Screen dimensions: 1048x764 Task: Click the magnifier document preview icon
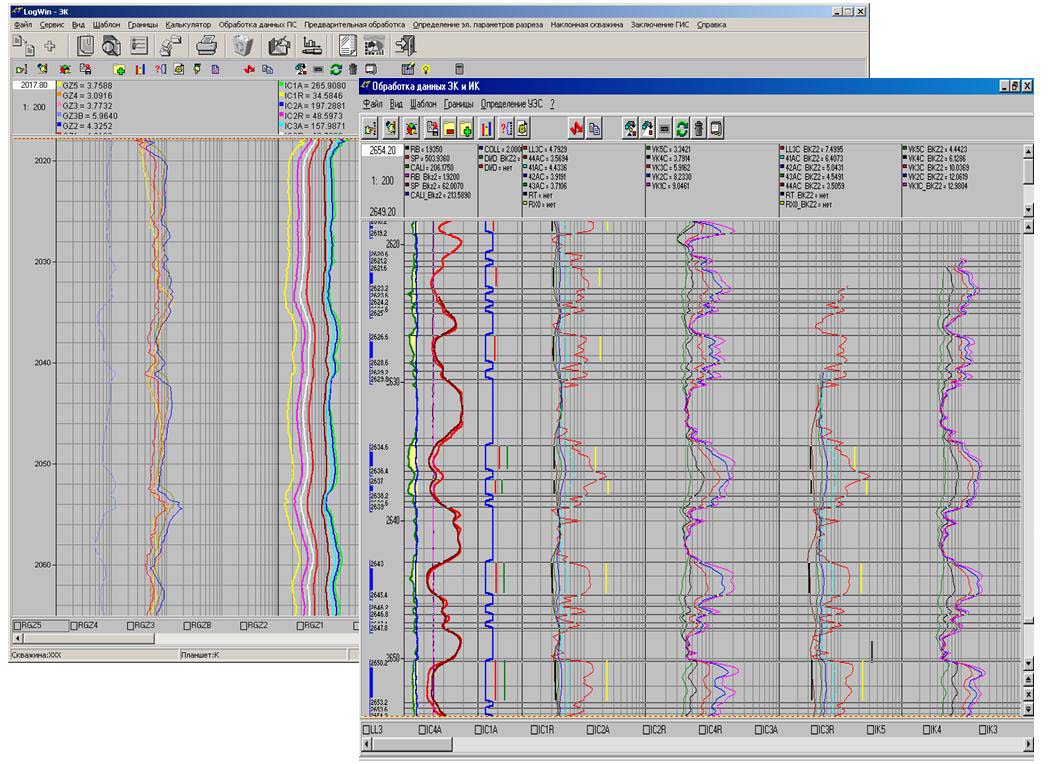click(x=111, y=45)
